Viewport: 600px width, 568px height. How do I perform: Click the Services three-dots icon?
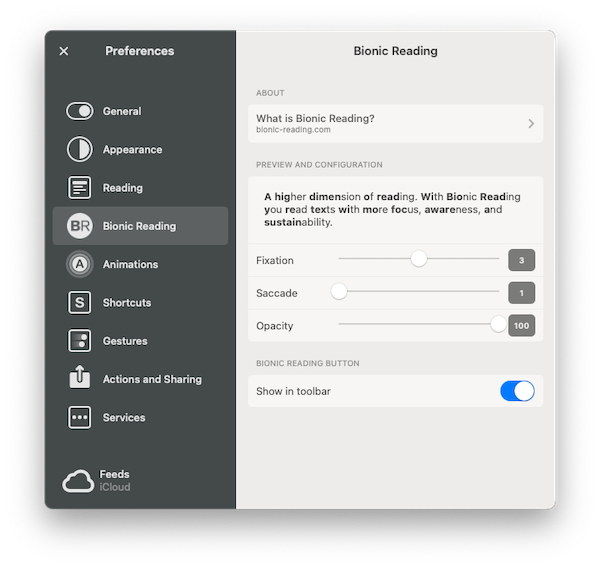[x=80, y=417]
